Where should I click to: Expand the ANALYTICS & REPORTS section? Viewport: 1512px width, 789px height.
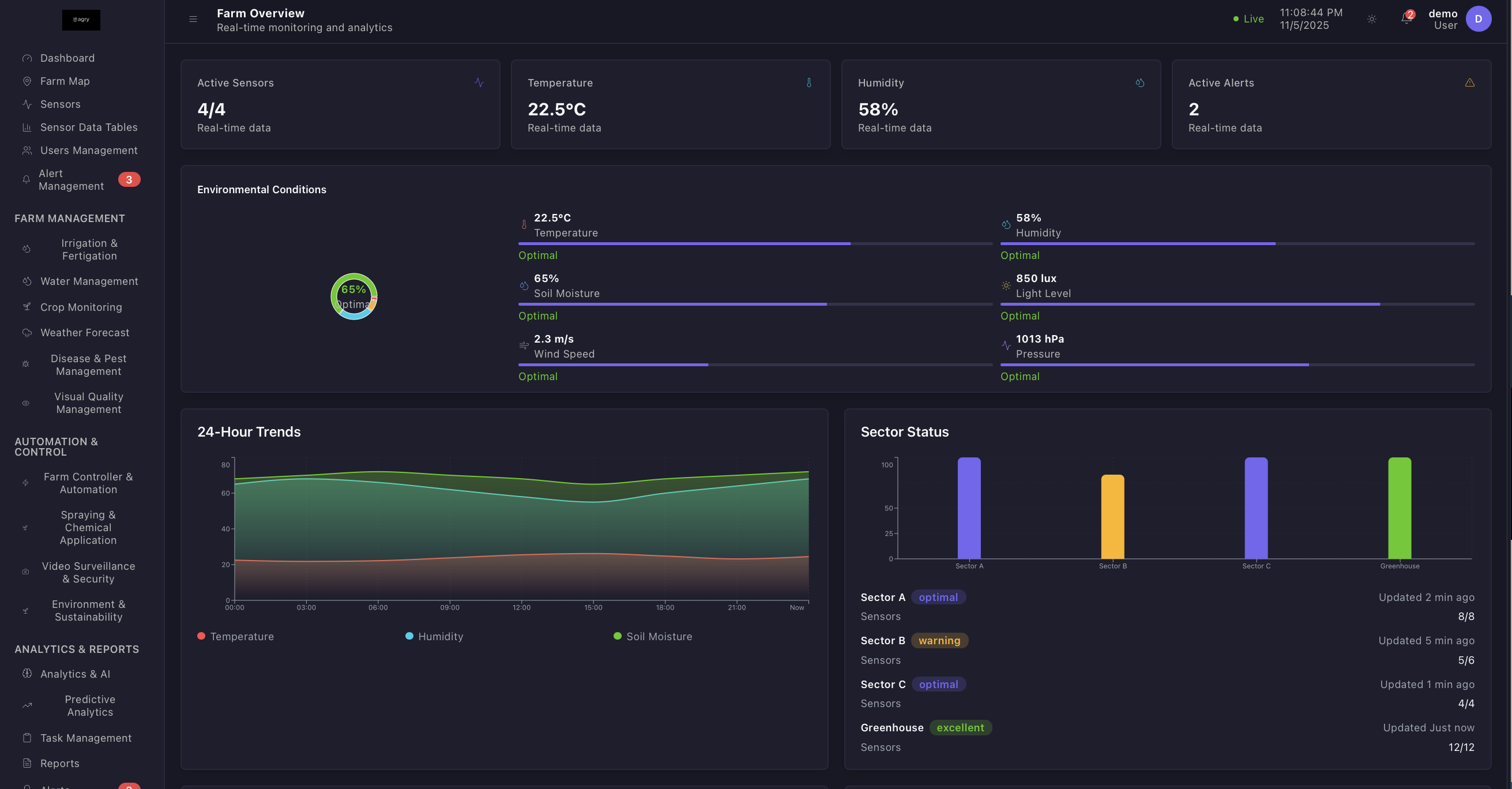[x=76, y=649]
